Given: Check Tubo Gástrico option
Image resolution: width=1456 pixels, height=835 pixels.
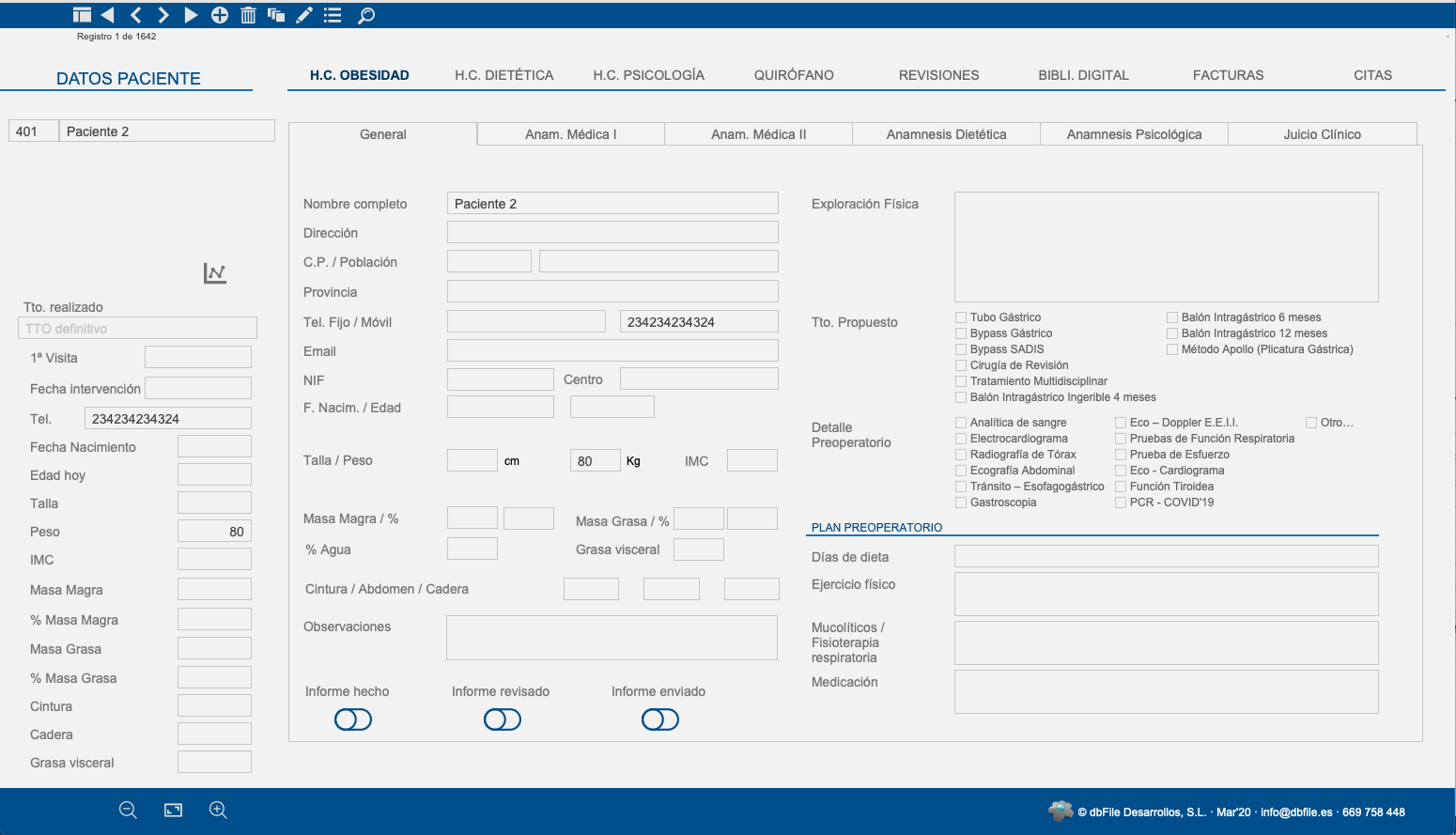Looking at the screenshot, I should click(x=961, y=317).
